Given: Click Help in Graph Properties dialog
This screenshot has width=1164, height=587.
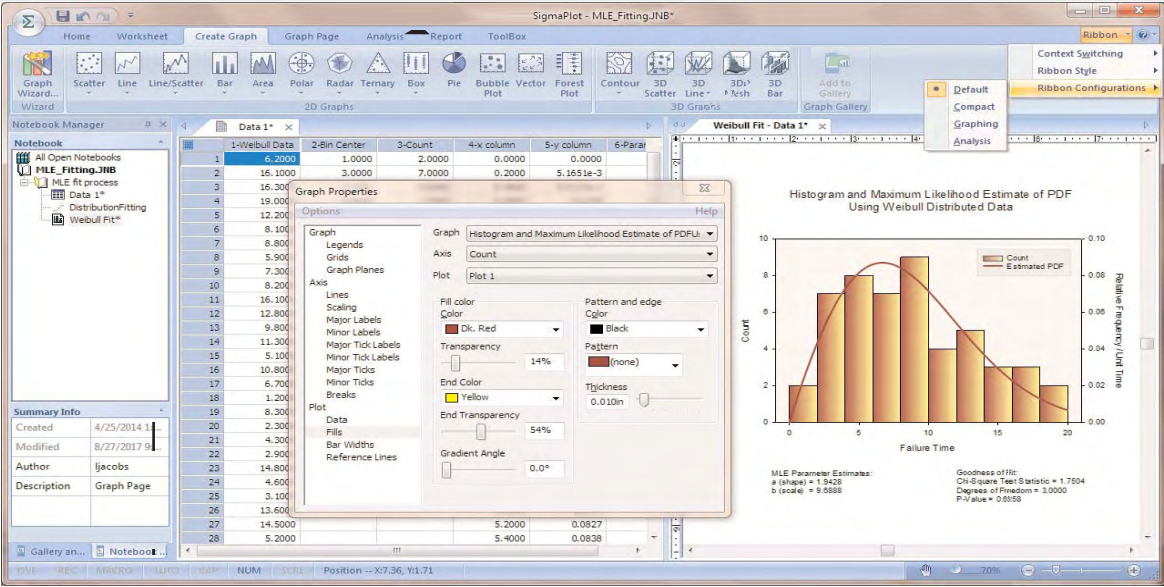Looking at the screenshot, I should click(x=706, y=212).
